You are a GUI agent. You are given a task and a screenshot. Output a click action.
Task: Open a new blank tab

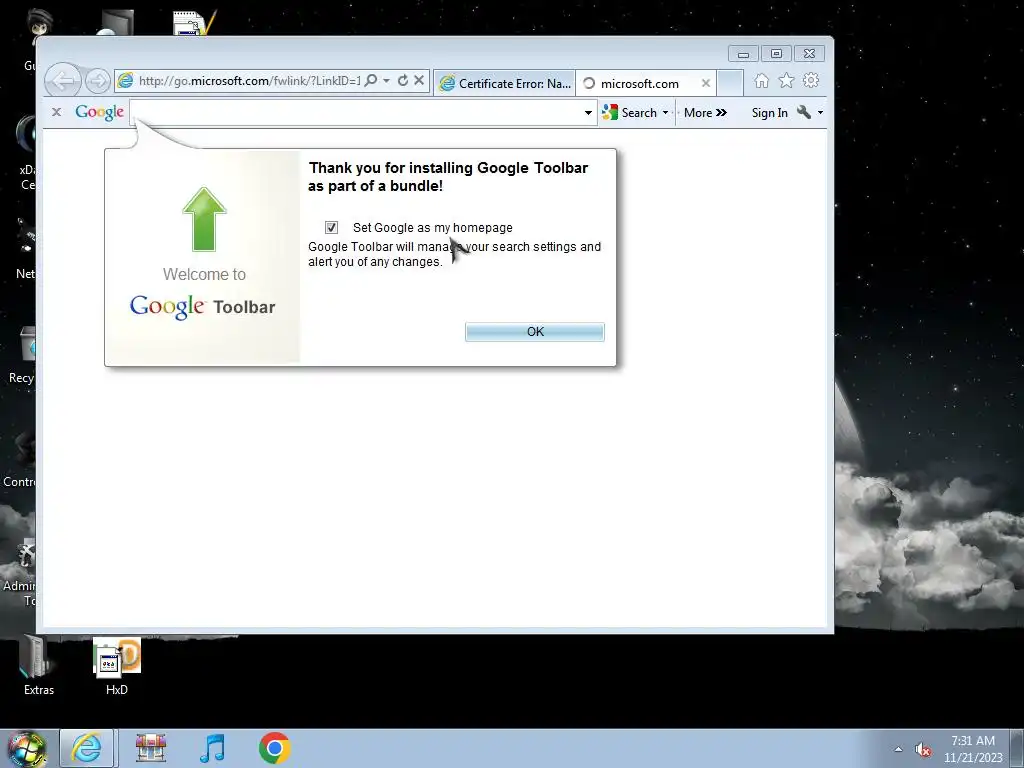729,84
